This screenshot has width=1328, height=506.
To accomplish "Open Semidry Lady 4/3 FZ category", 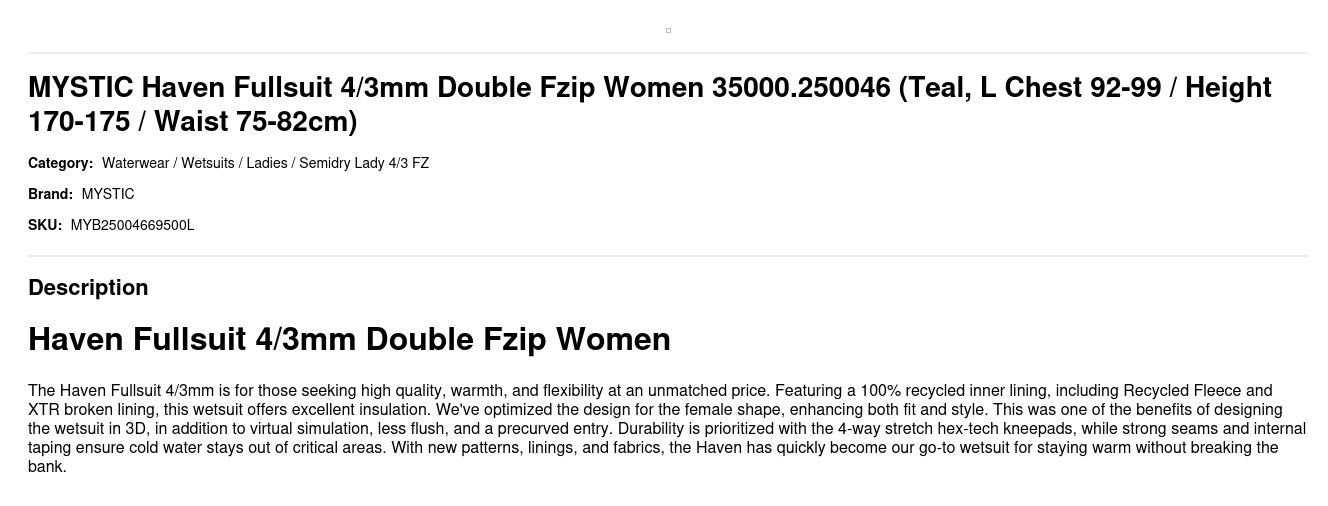I will point(364,163).
